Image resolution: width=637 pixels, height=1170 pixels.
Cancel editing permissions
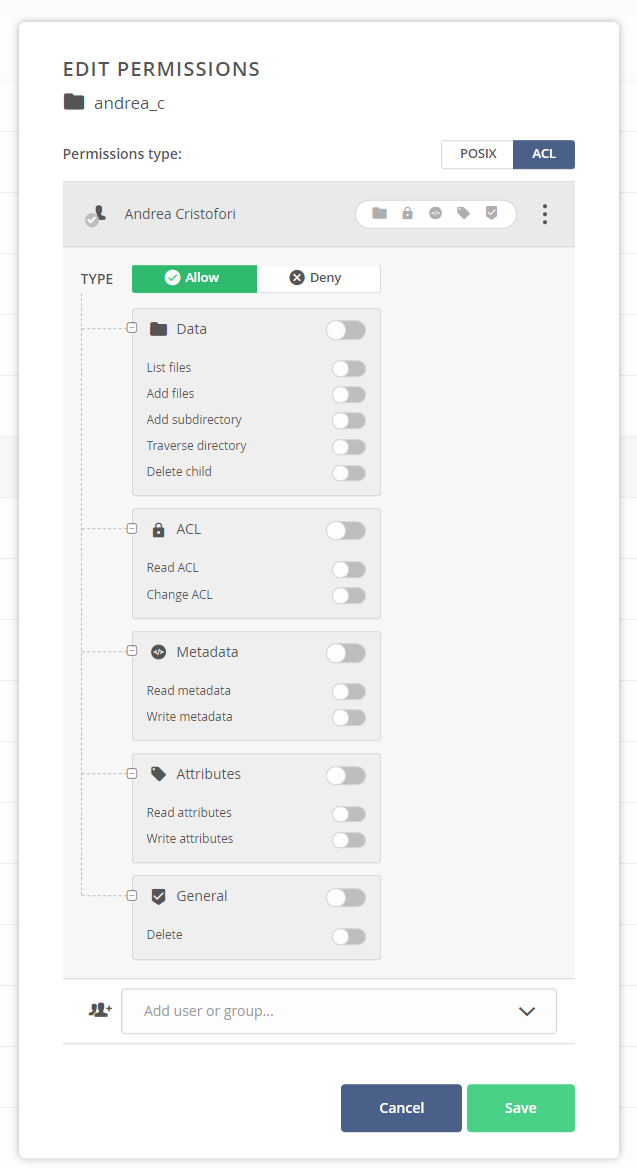tap(401, 1108)
